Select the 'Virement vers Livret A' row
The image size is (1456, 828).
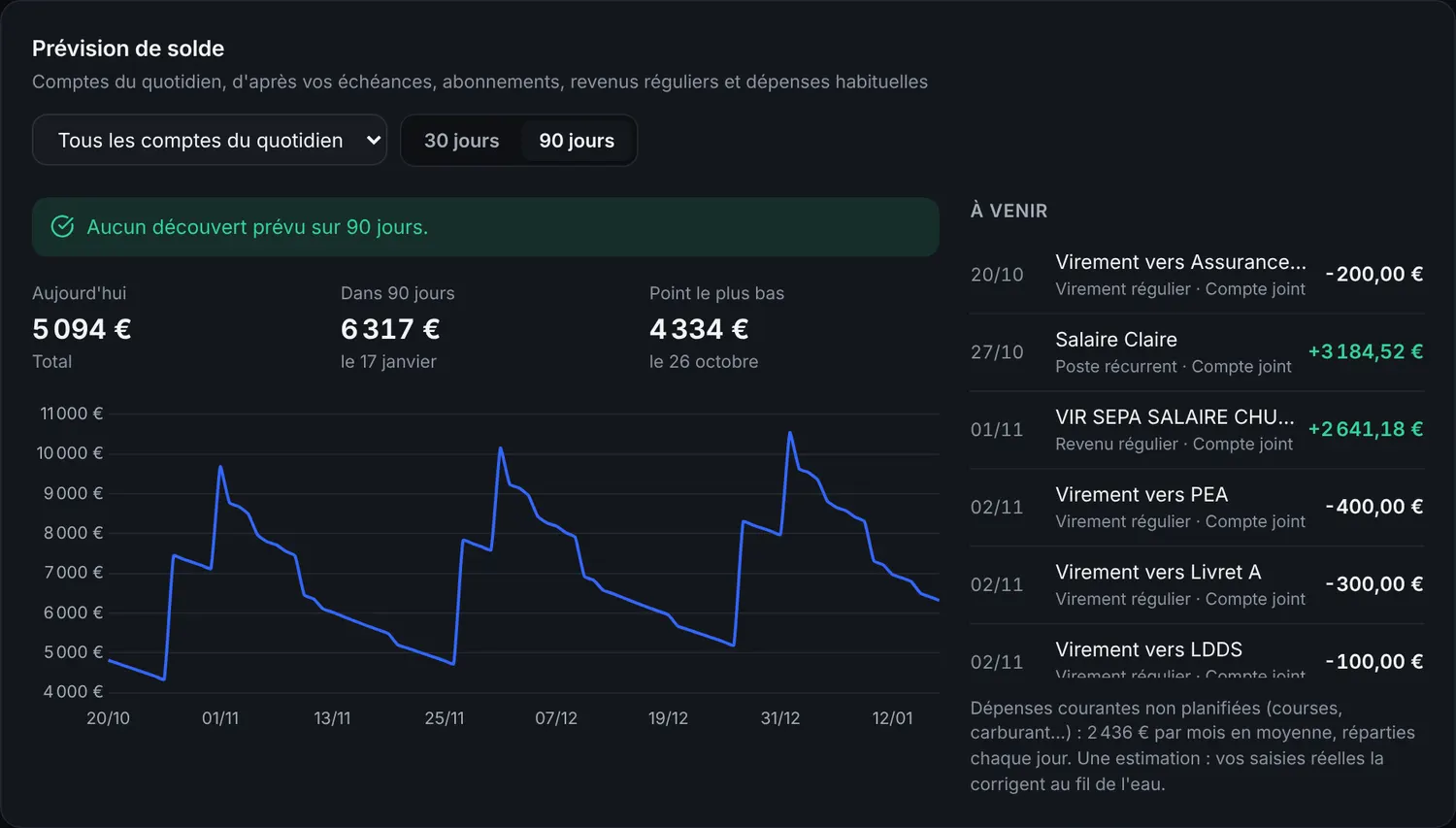click(x=1197, y=585)
